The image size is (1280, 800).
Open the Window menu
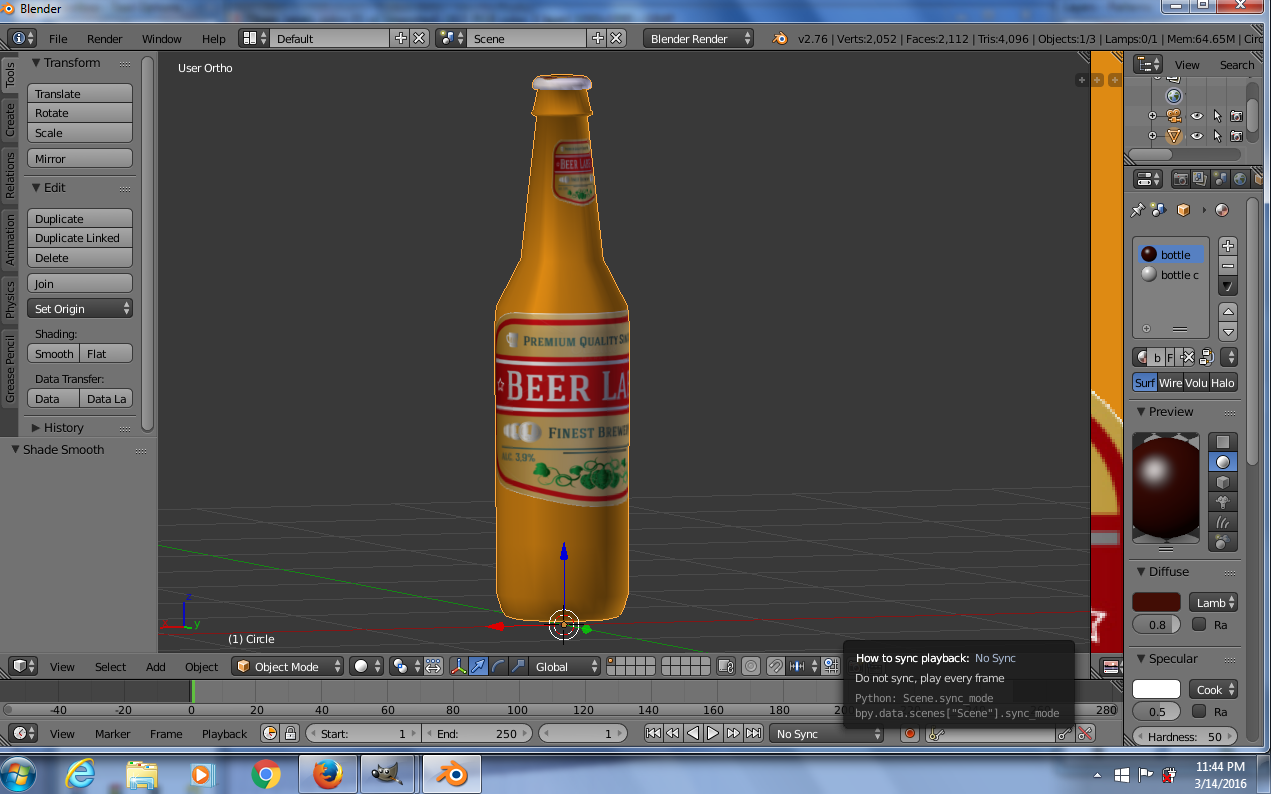161,38
